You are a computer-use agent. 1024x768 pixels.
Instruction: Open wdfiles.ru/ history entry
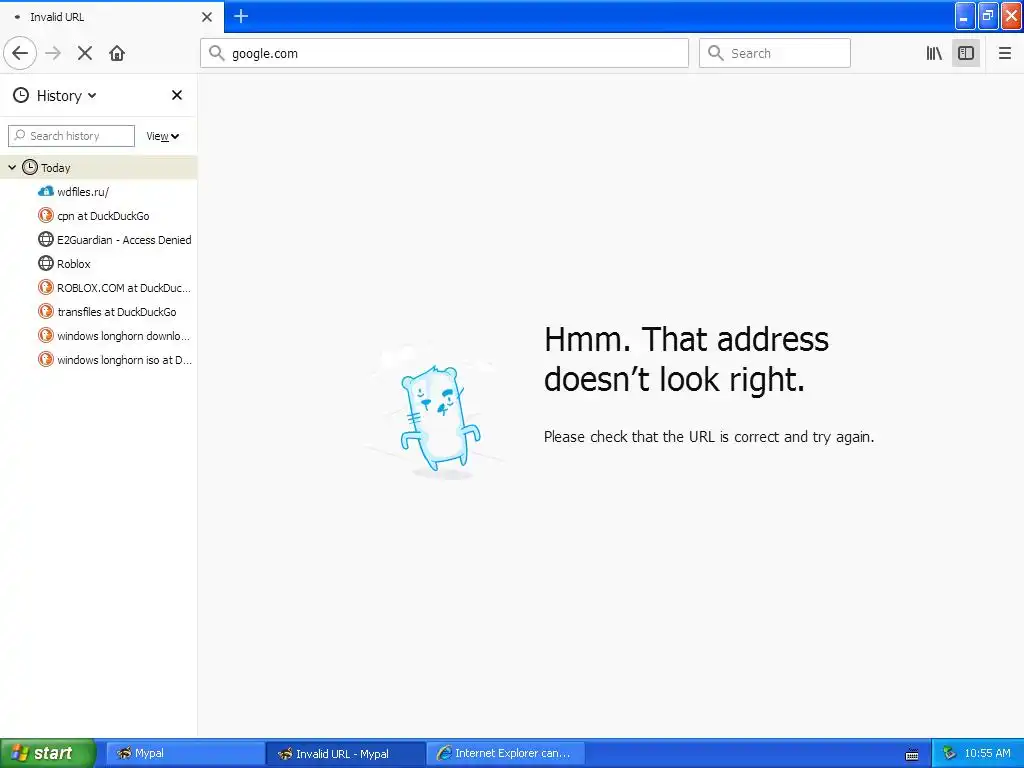[99, 192]
